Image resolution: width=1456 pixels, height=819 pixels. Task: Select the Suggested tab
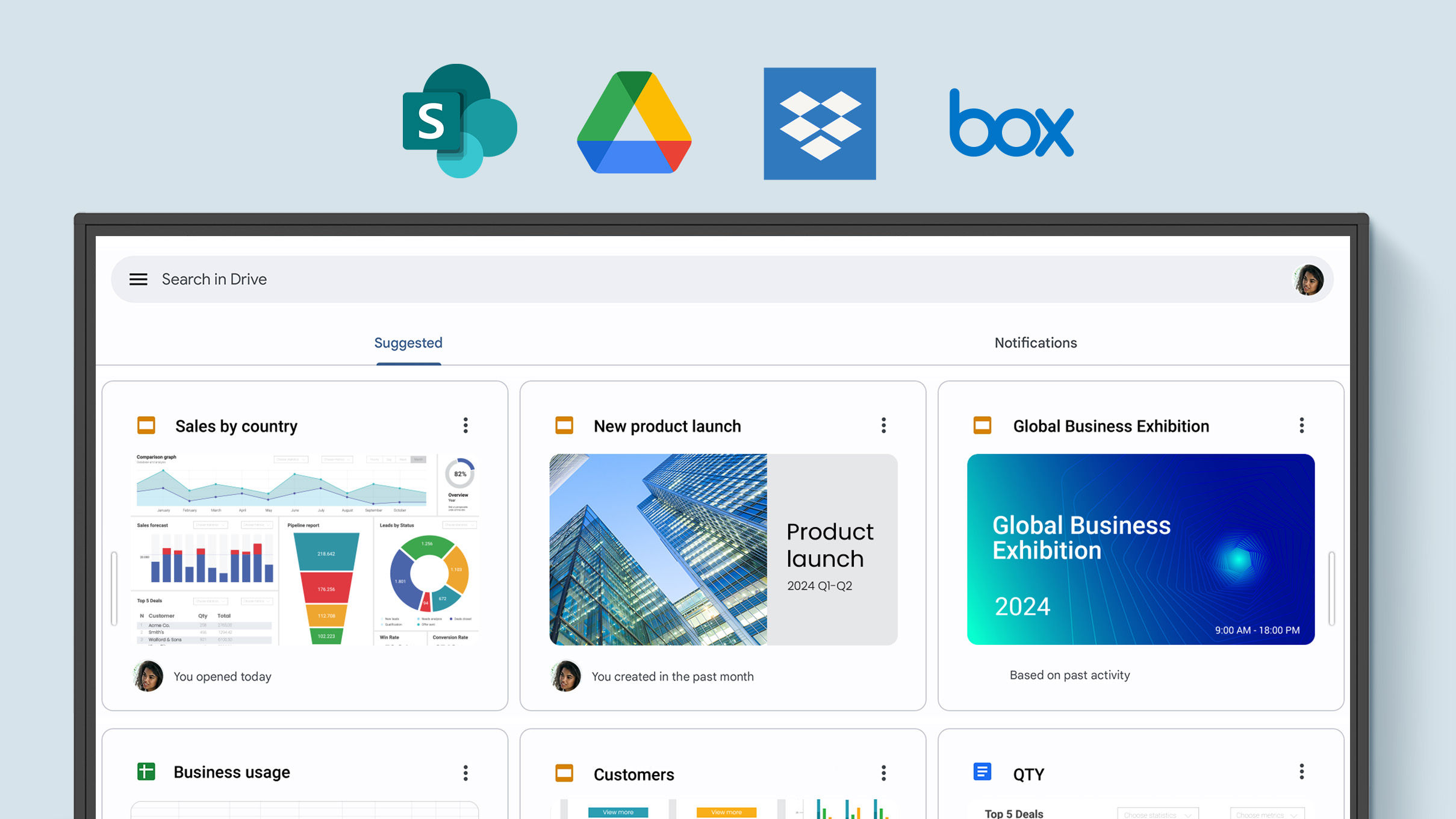point(408,343)
